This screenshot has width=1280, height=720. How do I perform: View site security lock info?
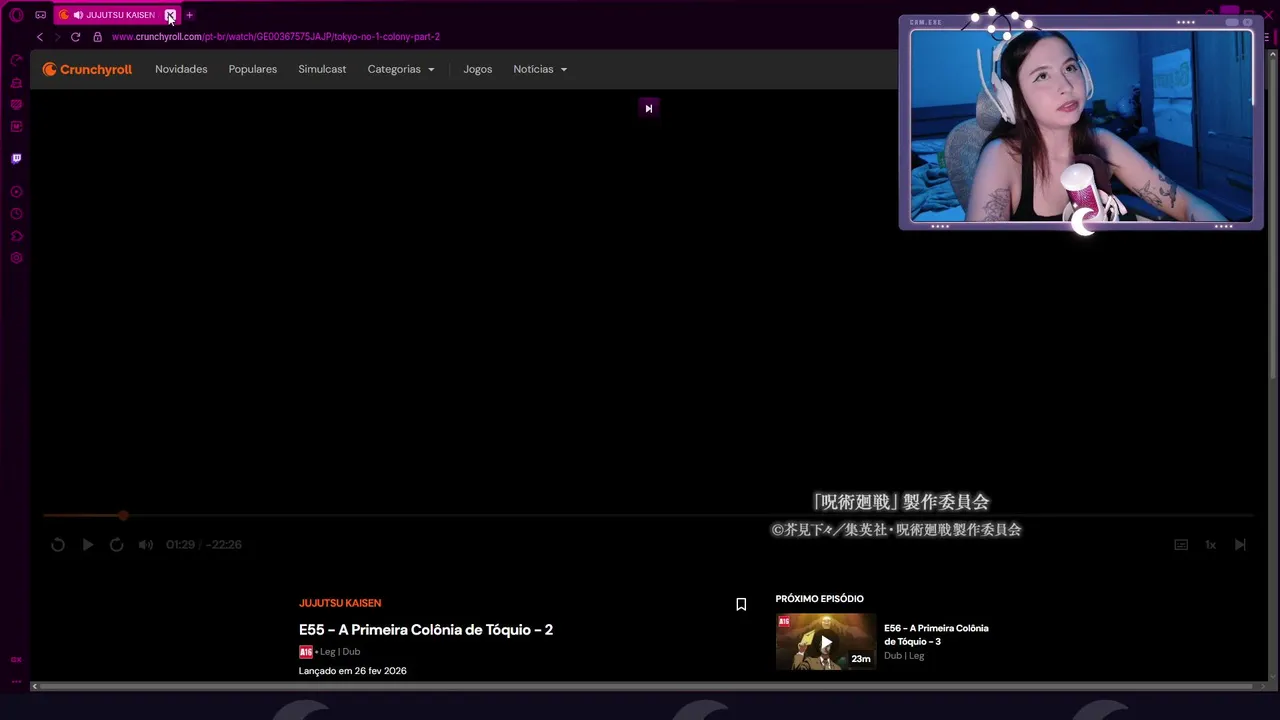pyautogui.click(x=97, y=37)
